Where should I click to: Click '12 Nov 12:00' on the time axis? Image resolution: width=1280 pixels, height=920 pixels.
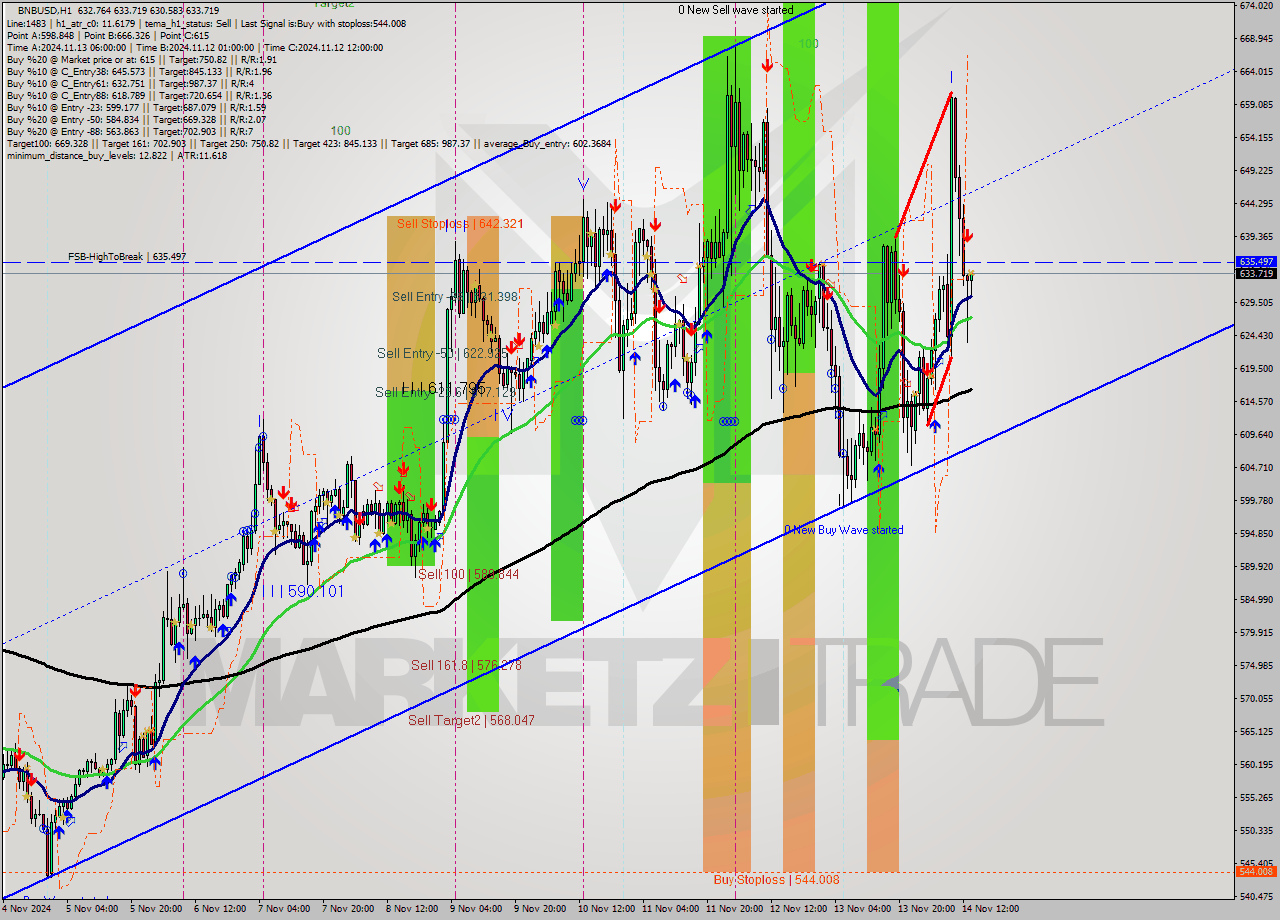click(x=799, y=910)
